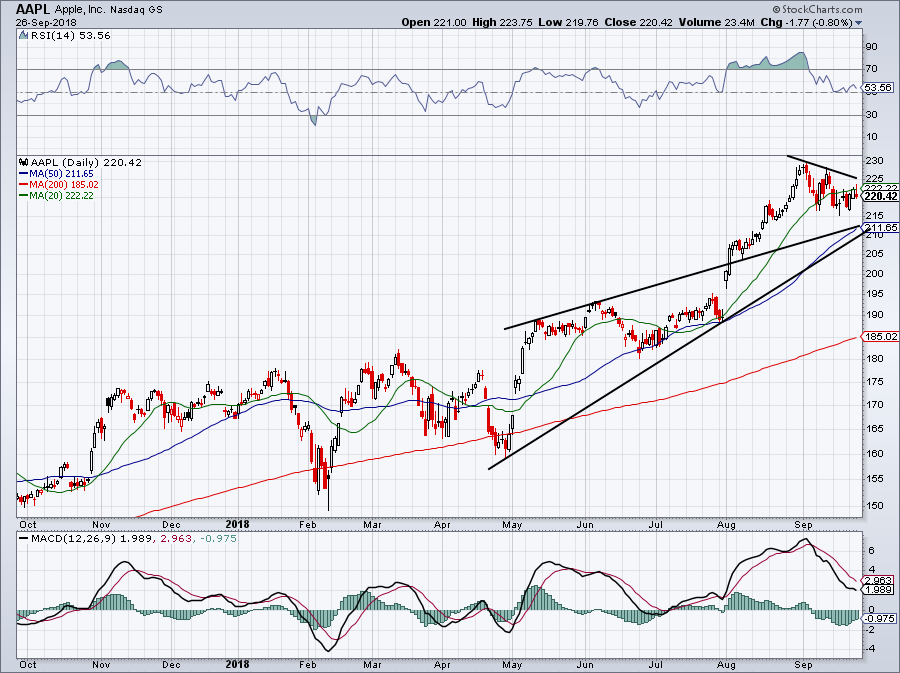Image resolution: width=900 pixels, height=673 pixels.
Task: Click the 'Low 219.76' quote value
Action: 568,22
